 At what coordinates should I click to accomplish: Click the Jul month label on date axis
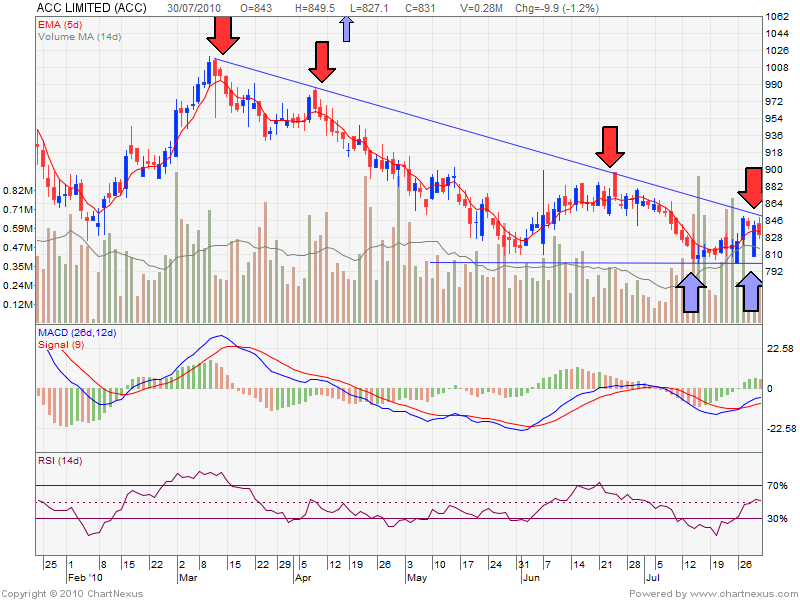pyautogui.click(x=653, y=577)
